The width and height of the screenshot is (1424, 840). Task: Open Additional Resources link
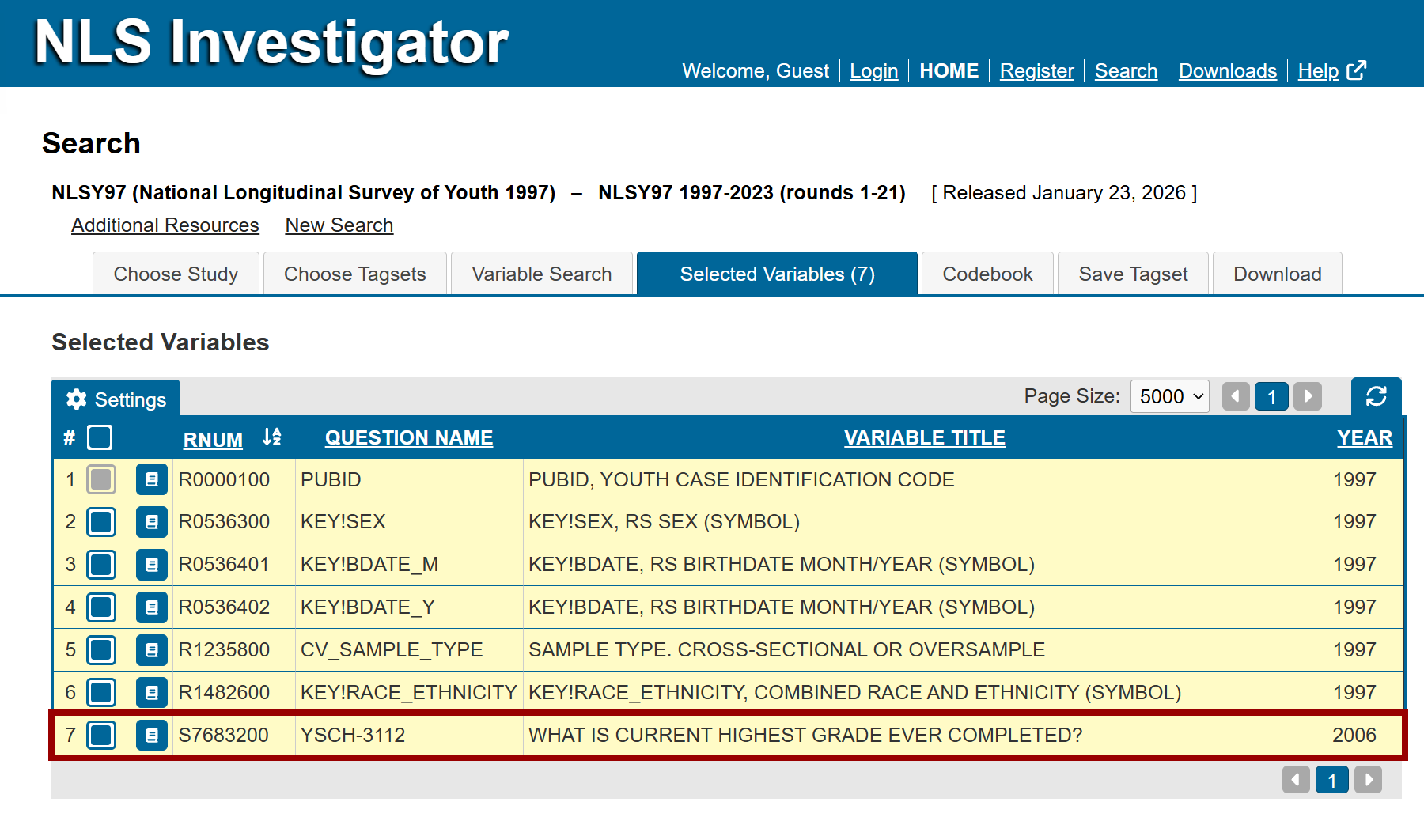(x=165, y=225)
